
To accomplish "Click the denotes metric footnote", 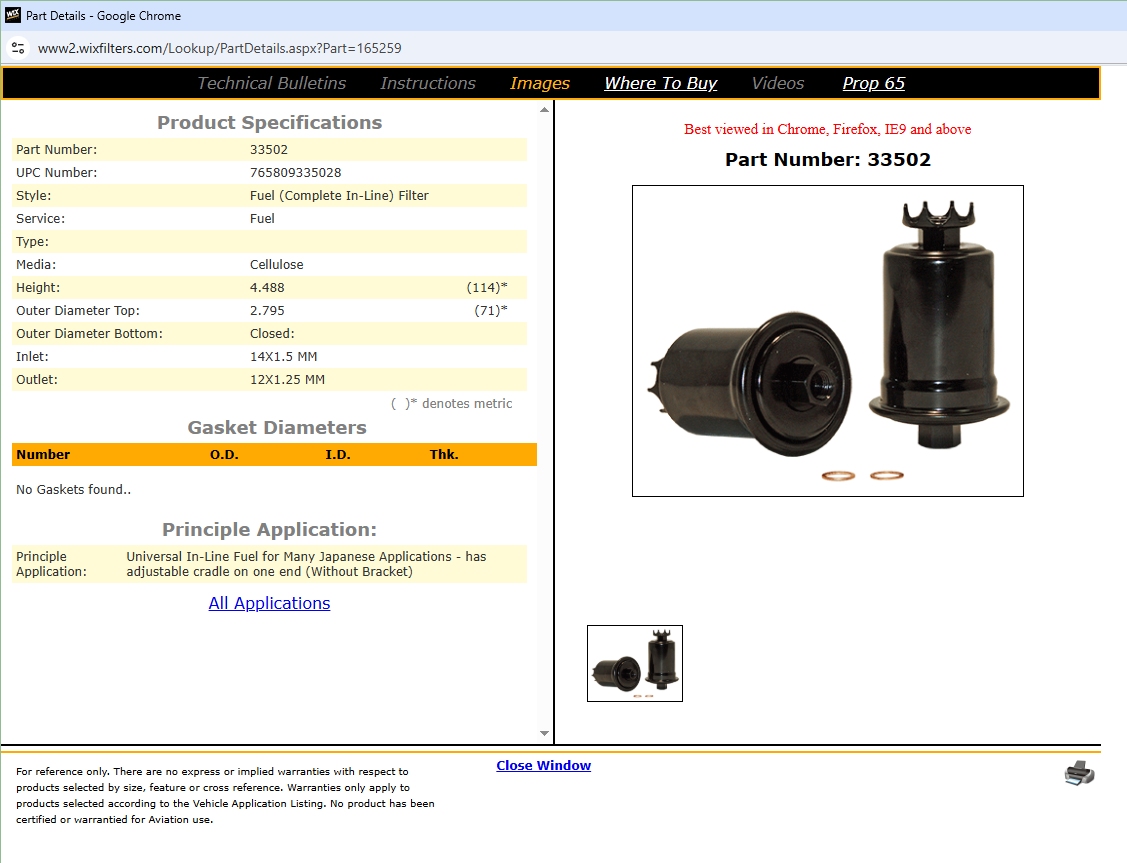I will tap(451, 404).
